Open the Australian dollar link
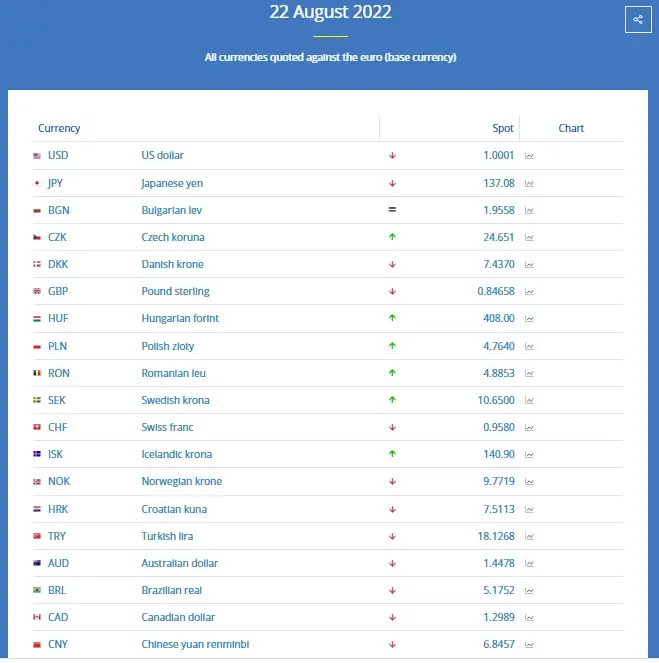659x663 pixels. pyautogui.click(x=180, y=564)
